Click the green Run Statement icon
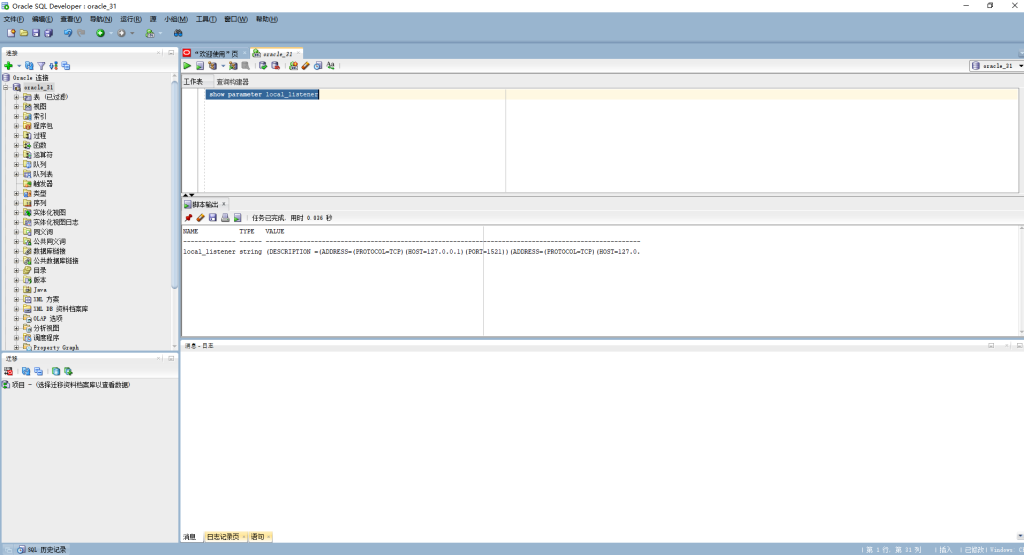The image size is (1024, 555). click(x=187, y=66)
